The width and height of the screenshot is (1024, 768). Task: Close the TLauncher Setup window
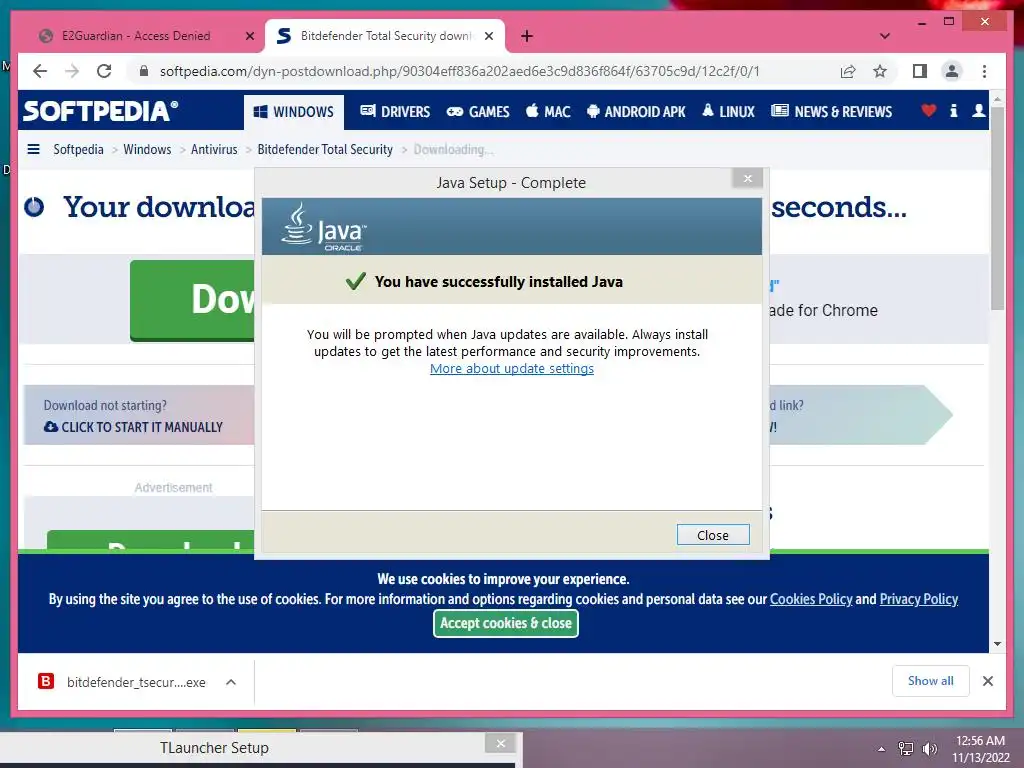[501, 743]
